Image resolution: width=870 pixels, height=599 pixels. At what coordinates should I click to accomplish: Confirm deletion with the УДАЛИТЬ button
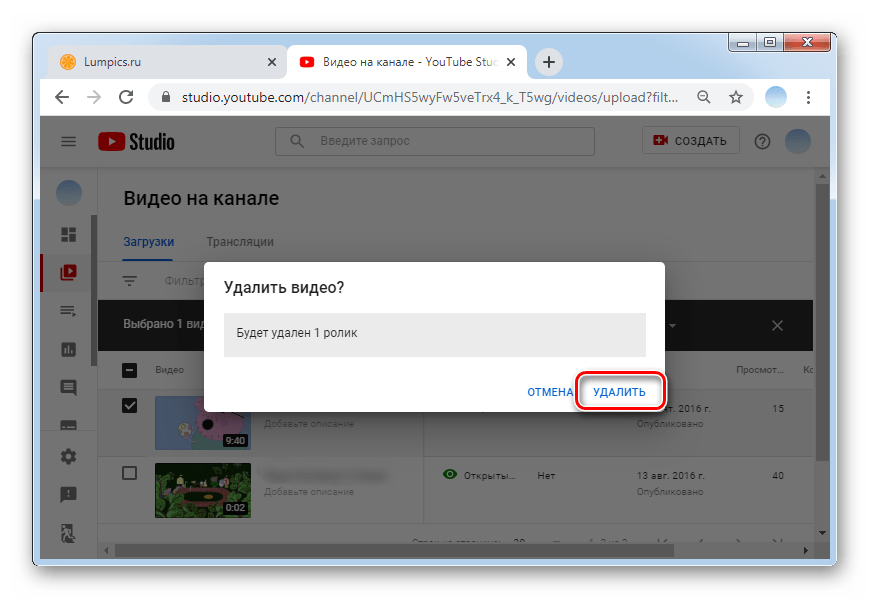coord(619,392)
